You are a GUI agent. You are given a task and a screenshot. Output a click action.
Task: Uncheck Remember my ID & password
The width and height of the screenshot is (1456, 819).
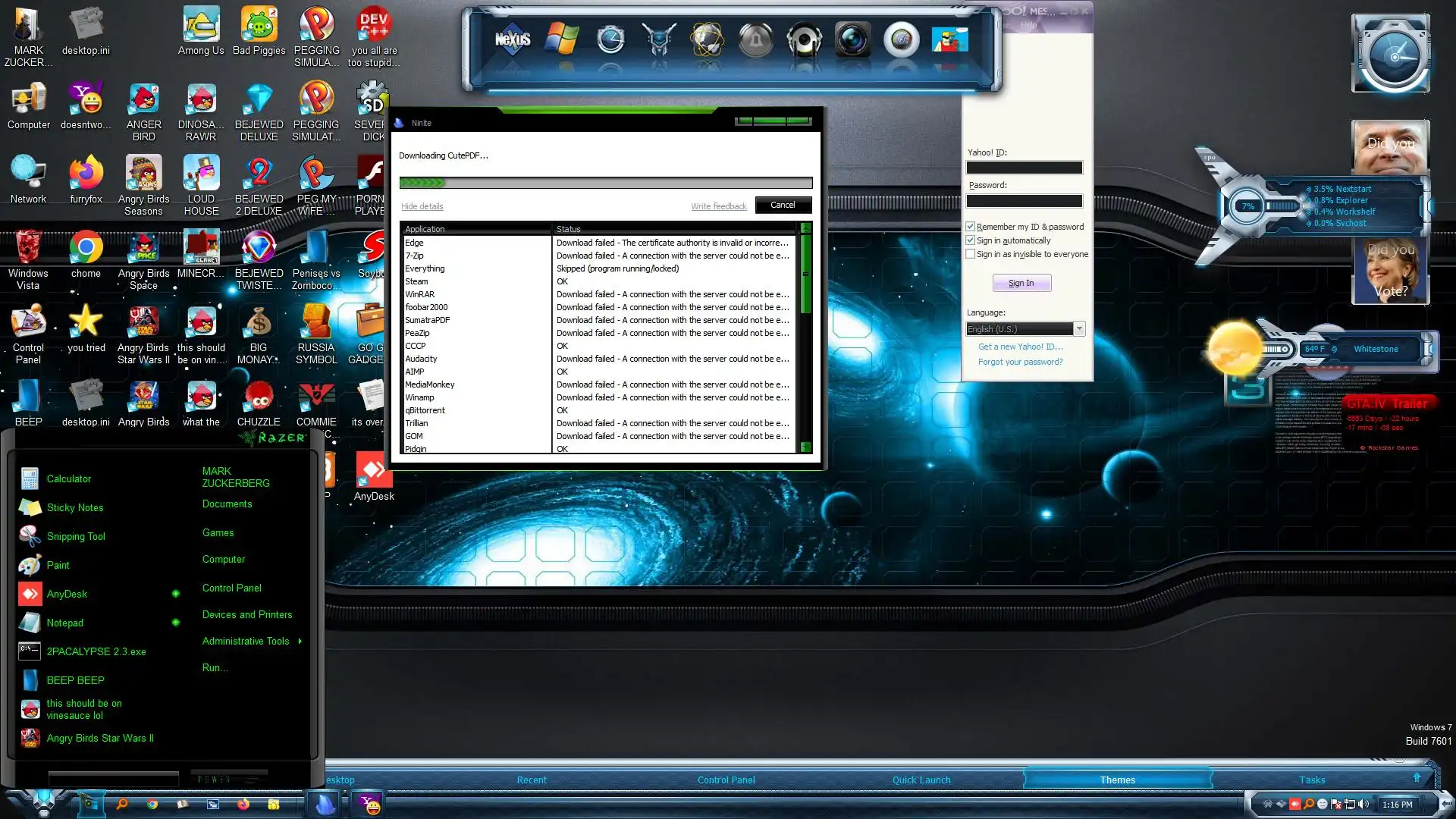tap(970, 227)
